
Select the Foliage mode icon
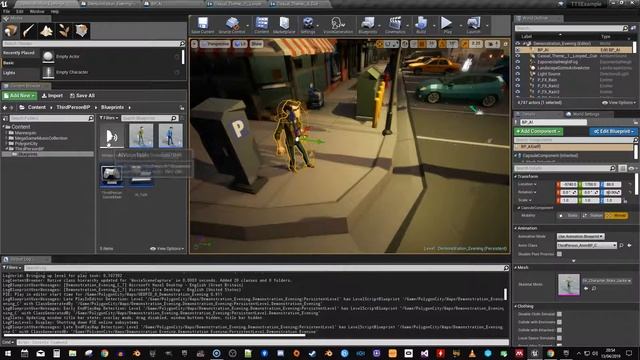click(64, 31)
